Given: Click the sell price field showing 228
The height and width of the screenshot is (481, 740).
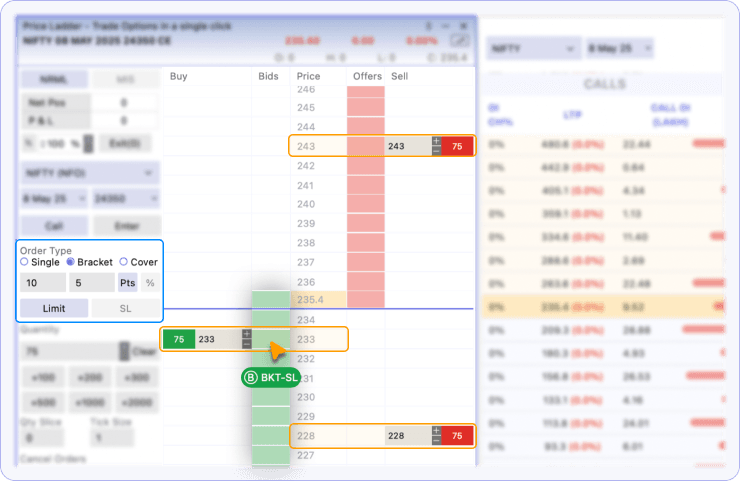Looking at the screenshot, I should pyautogui.click(x=409, y=436).
